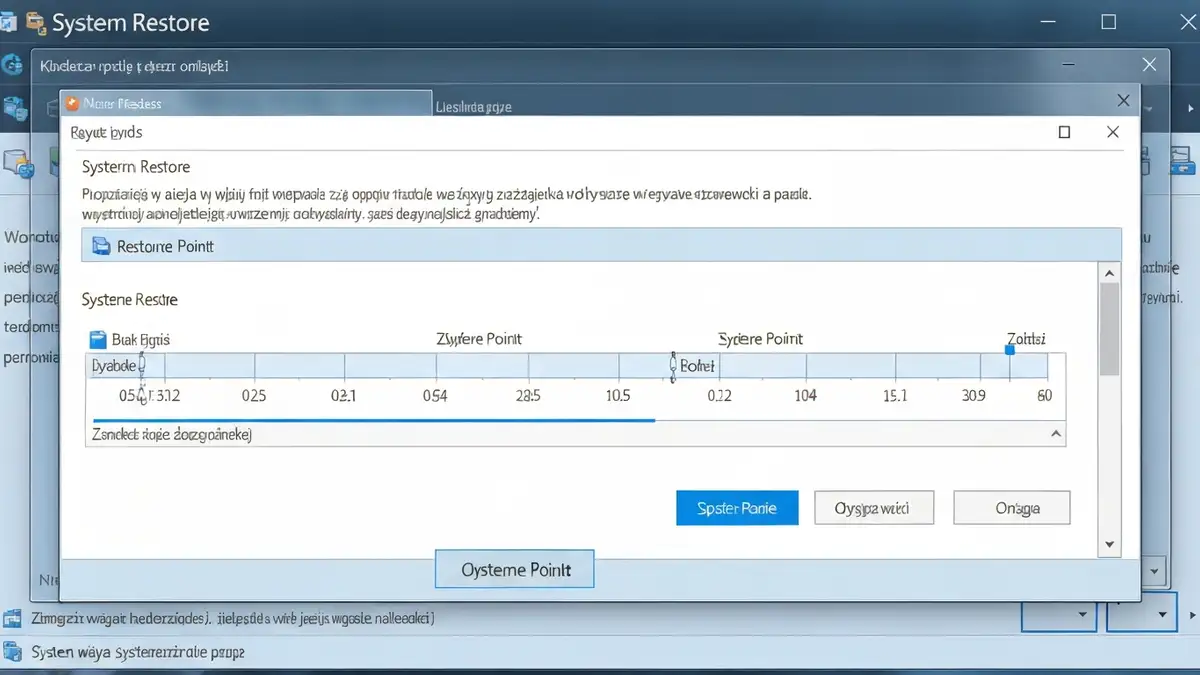The image size is (1200, 675).
Task: Open the rightmost dropdown at bottom right
Action: pos(1144,612)
